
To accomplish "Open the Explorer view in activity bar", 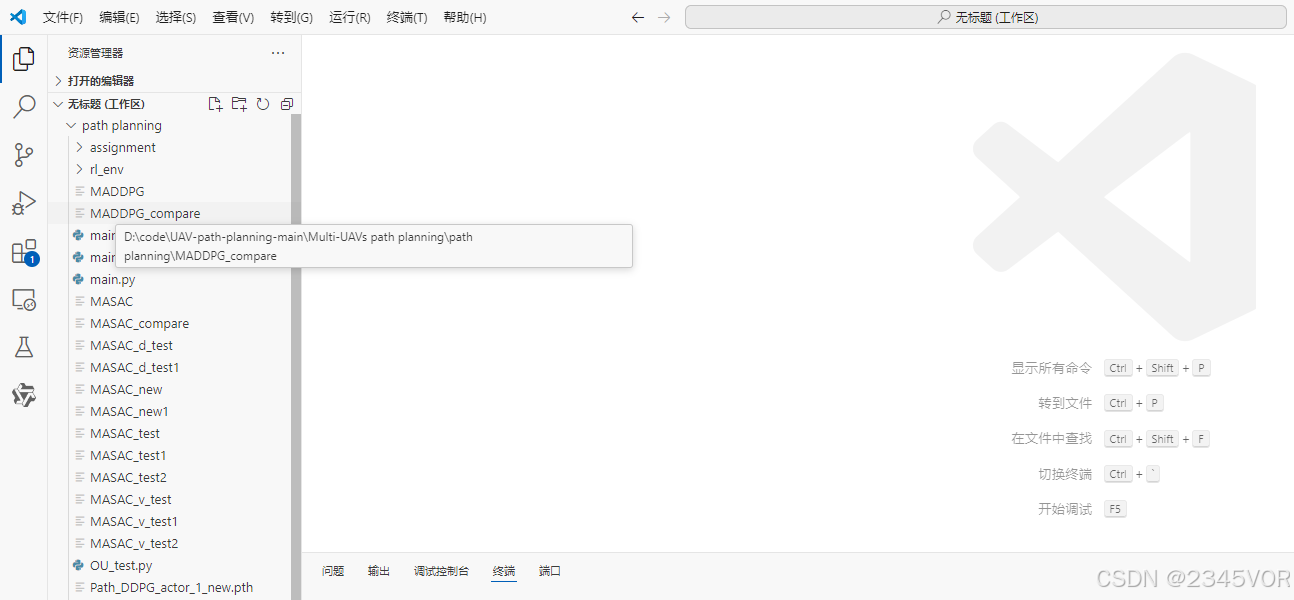I will 24,59.
